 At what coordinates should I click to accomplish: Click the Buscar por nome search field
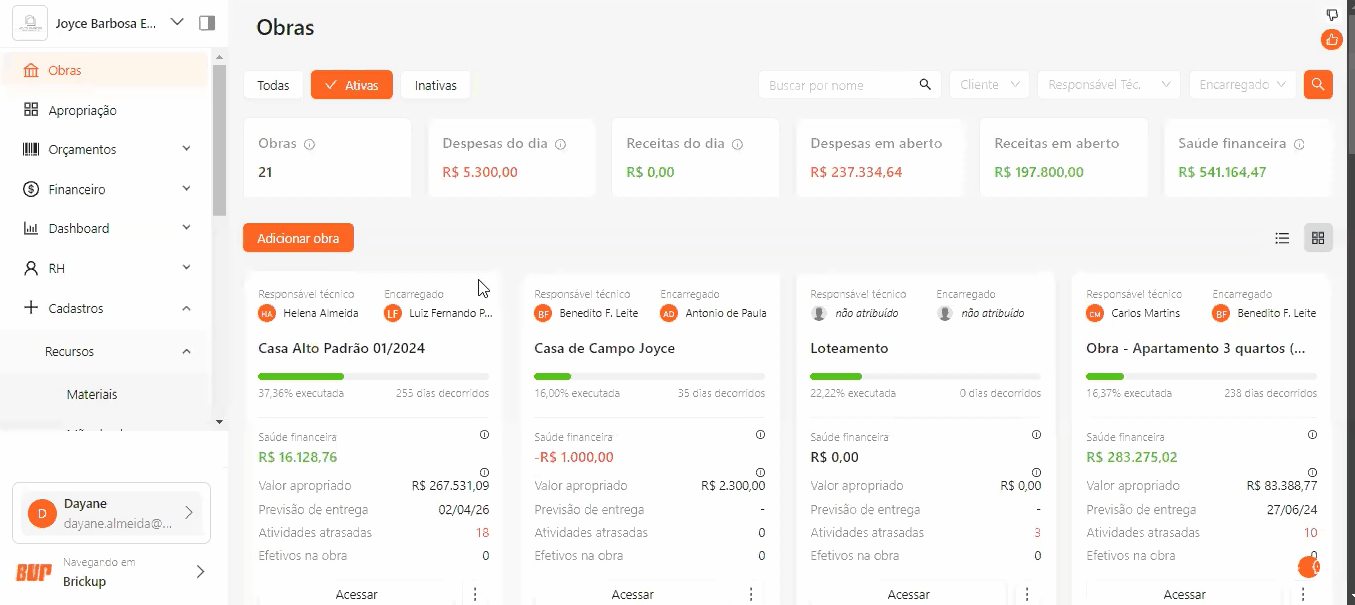click(x=838, y=85)
